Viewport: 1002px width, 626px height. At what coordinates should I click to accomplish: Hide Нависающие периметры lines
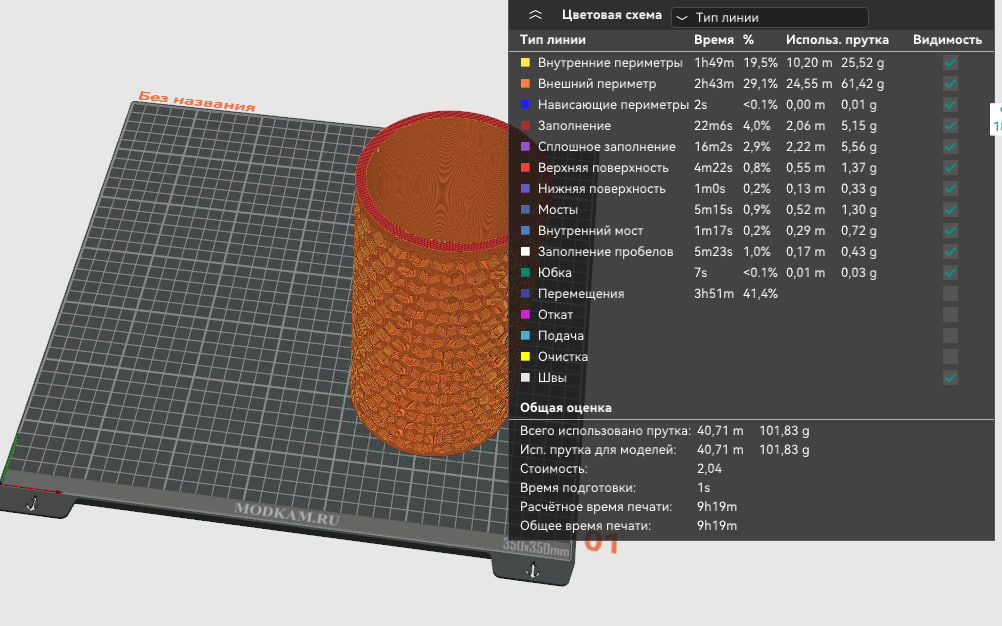(x=950, y=105)
